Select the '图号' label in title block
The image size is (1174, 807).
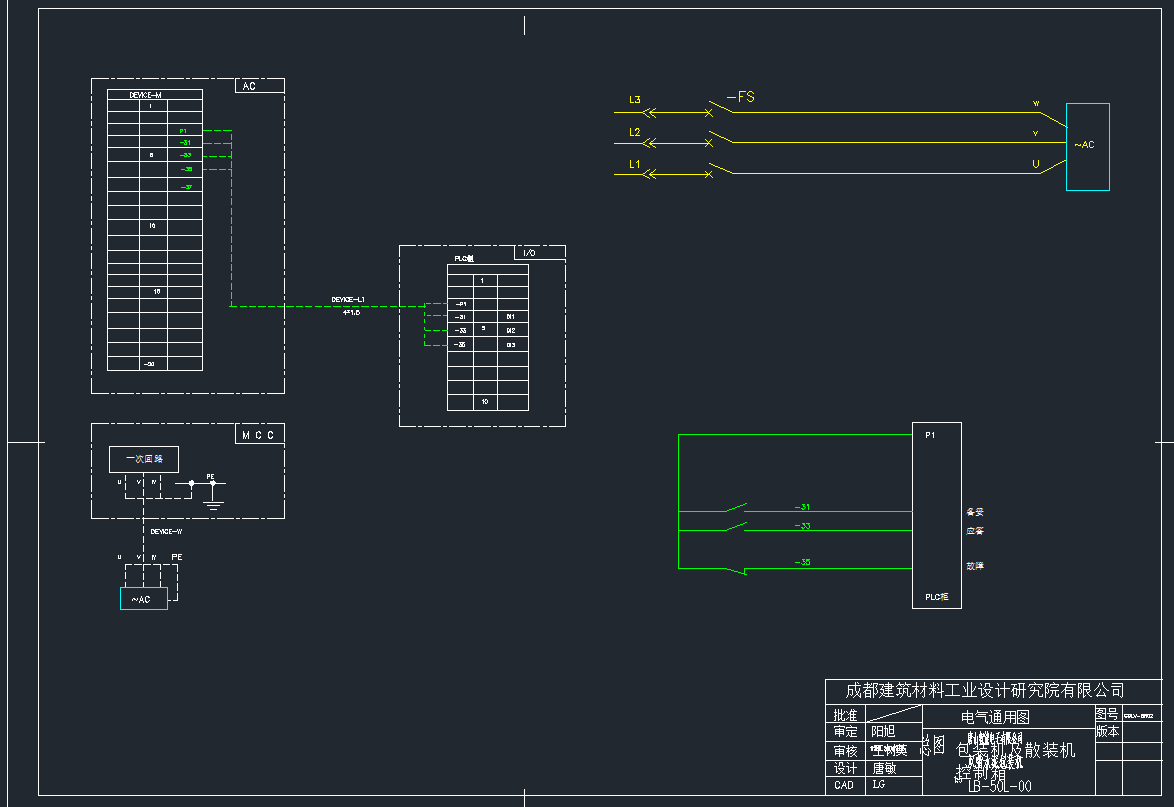(1107, 714)
